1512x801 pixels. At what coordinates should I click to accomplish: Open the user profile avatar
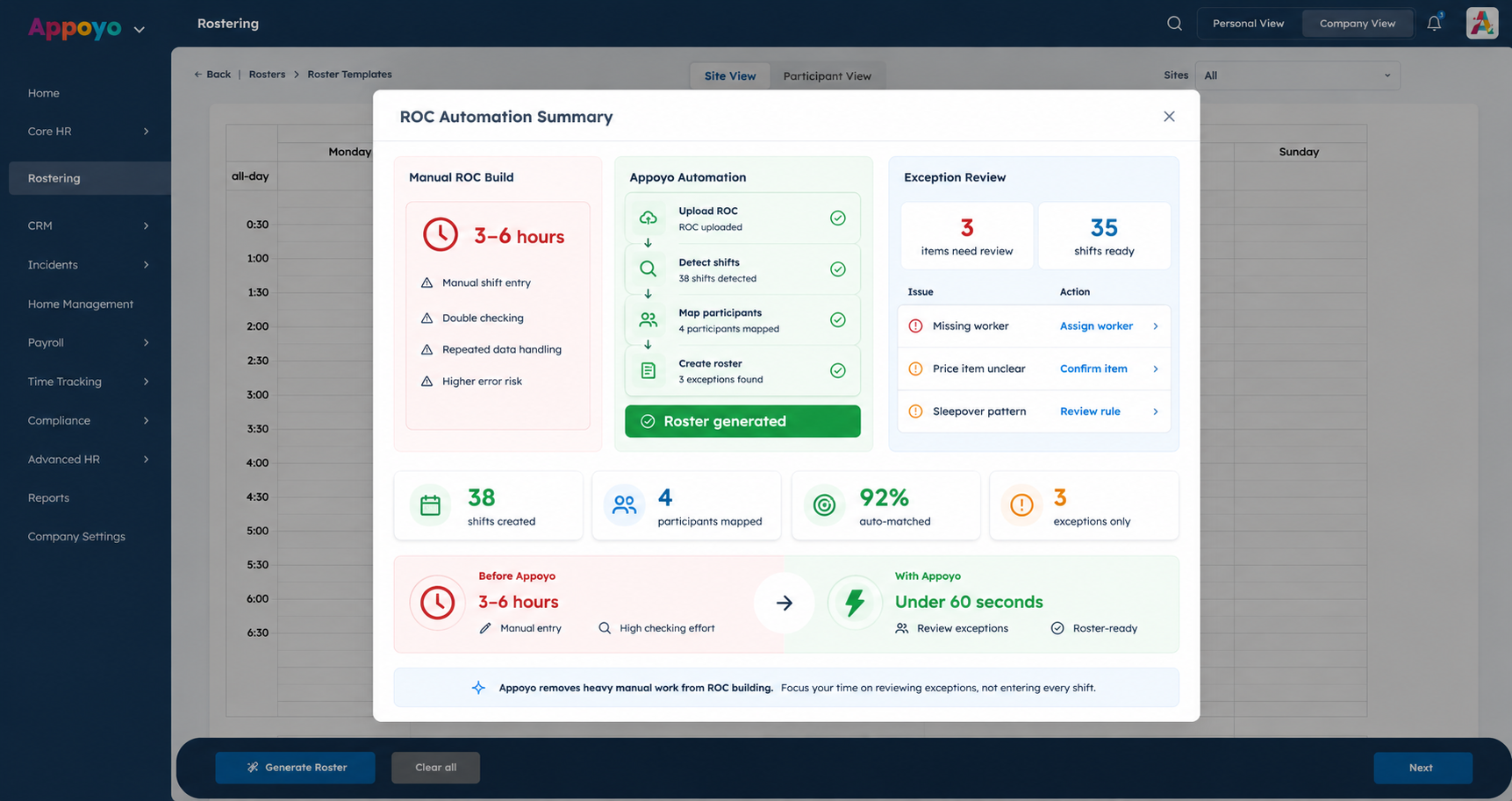[1482, 24]
